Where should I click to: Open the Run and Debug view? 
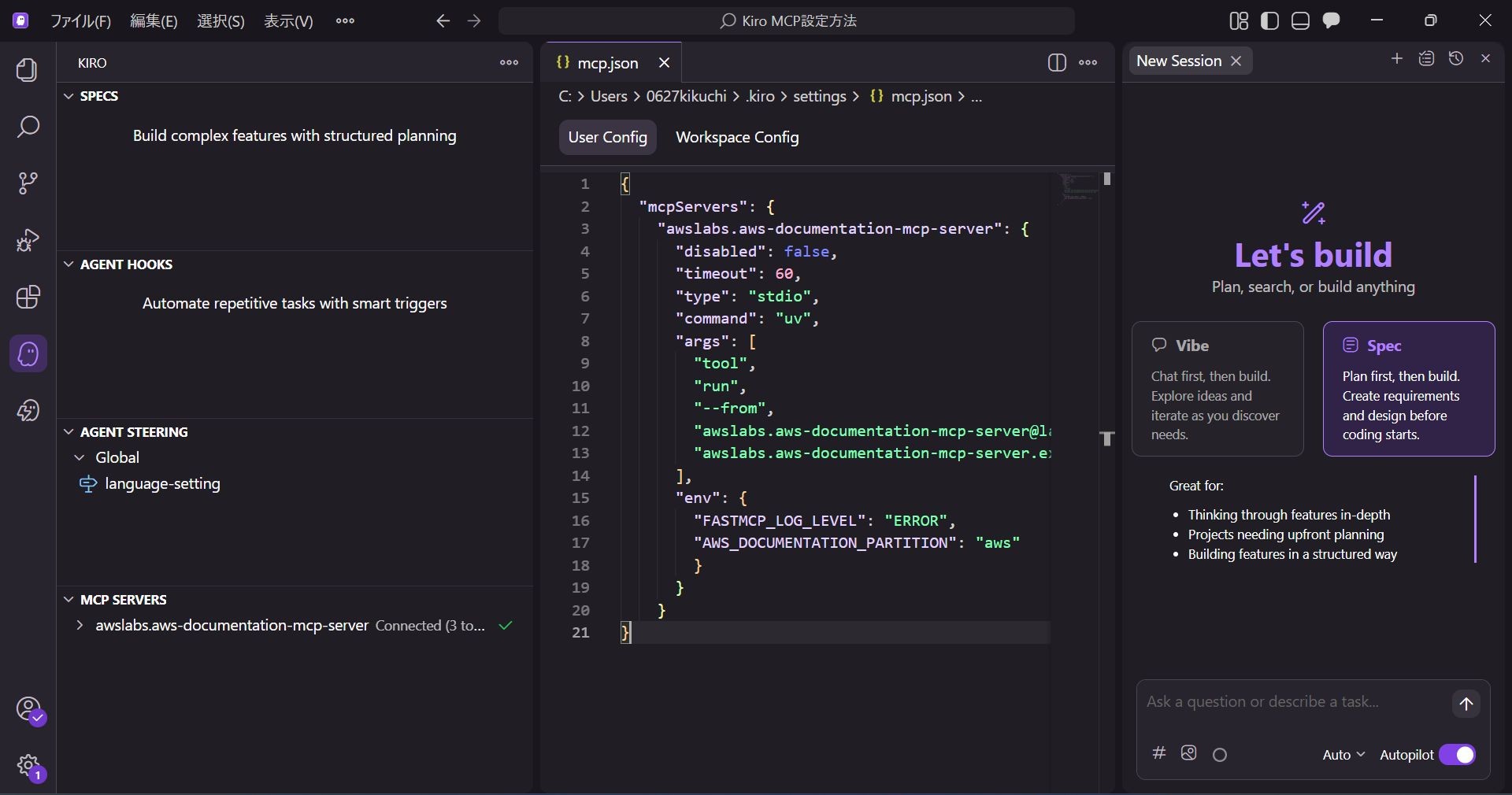click(x=28, y=240)
